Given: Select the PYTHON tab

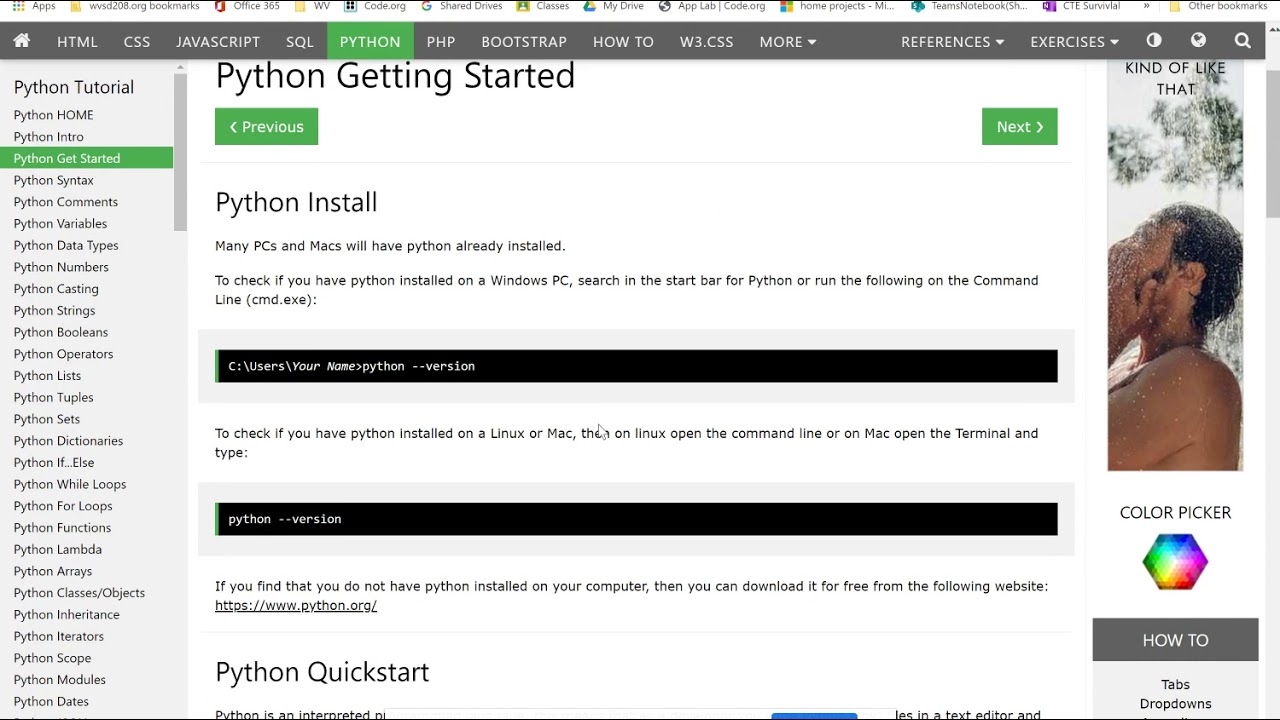Looking at the screenshot, I should pyautogui.click(x=370, y=41).
